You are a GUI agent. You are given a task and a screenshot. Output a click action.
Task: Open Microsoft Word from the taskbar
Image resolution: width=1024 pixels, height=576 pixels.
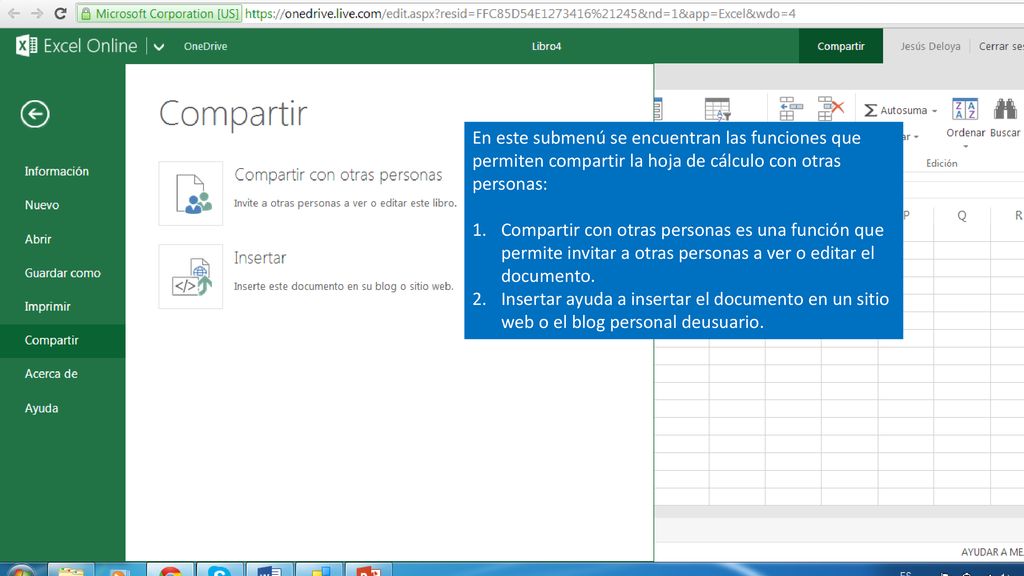tap(269, 569)
